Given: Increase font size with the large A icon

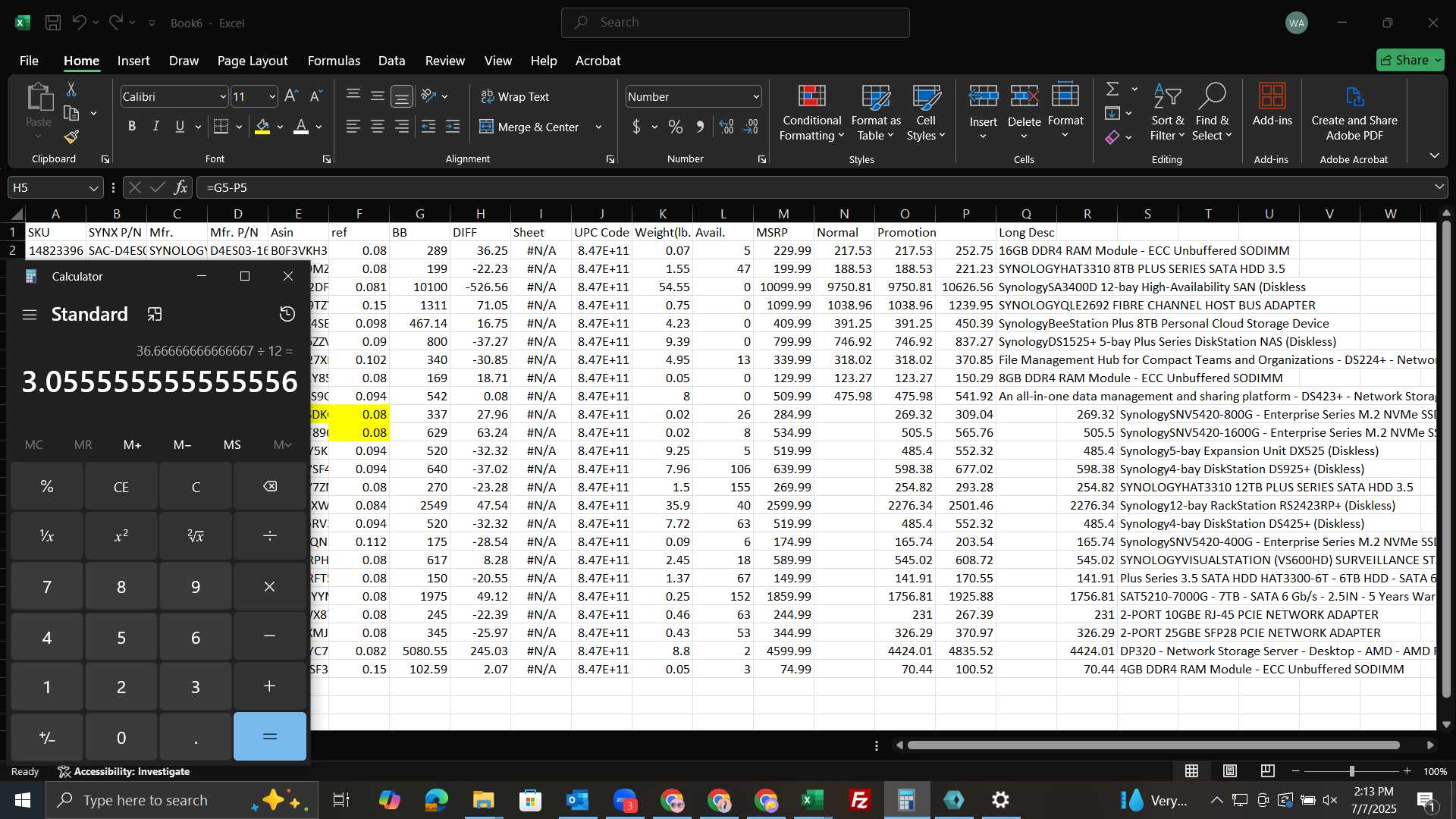Looking at the screenshot, I should point(291,96).
